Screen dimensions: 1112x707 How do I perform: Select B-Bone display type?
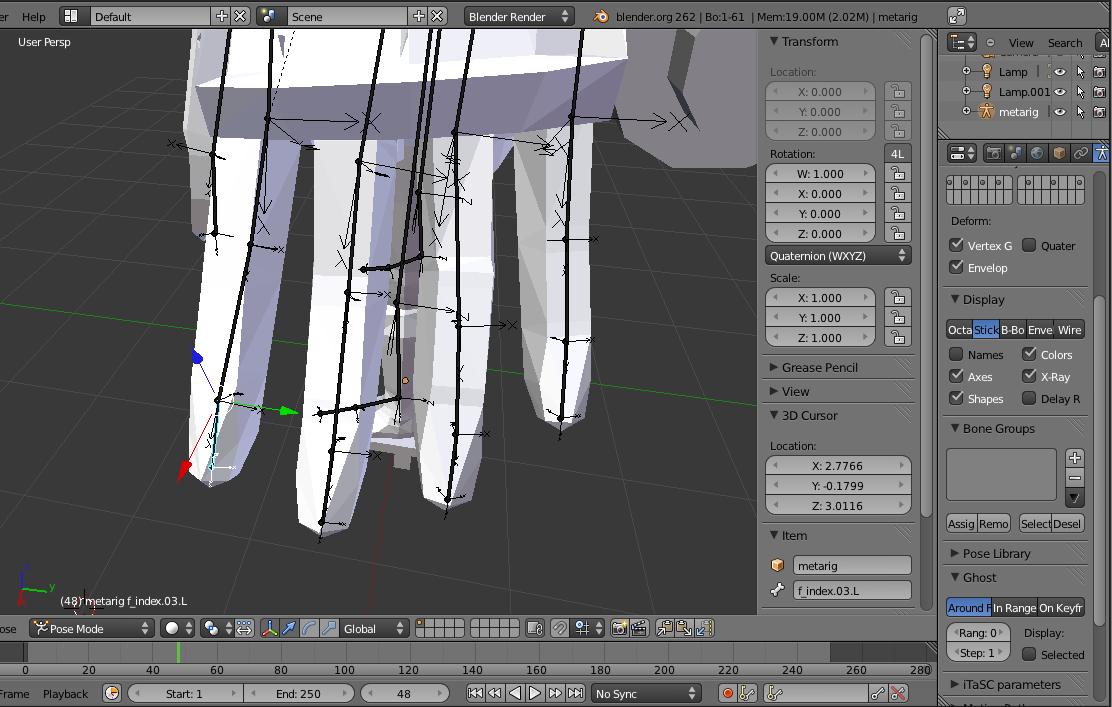coord(1013,329)
